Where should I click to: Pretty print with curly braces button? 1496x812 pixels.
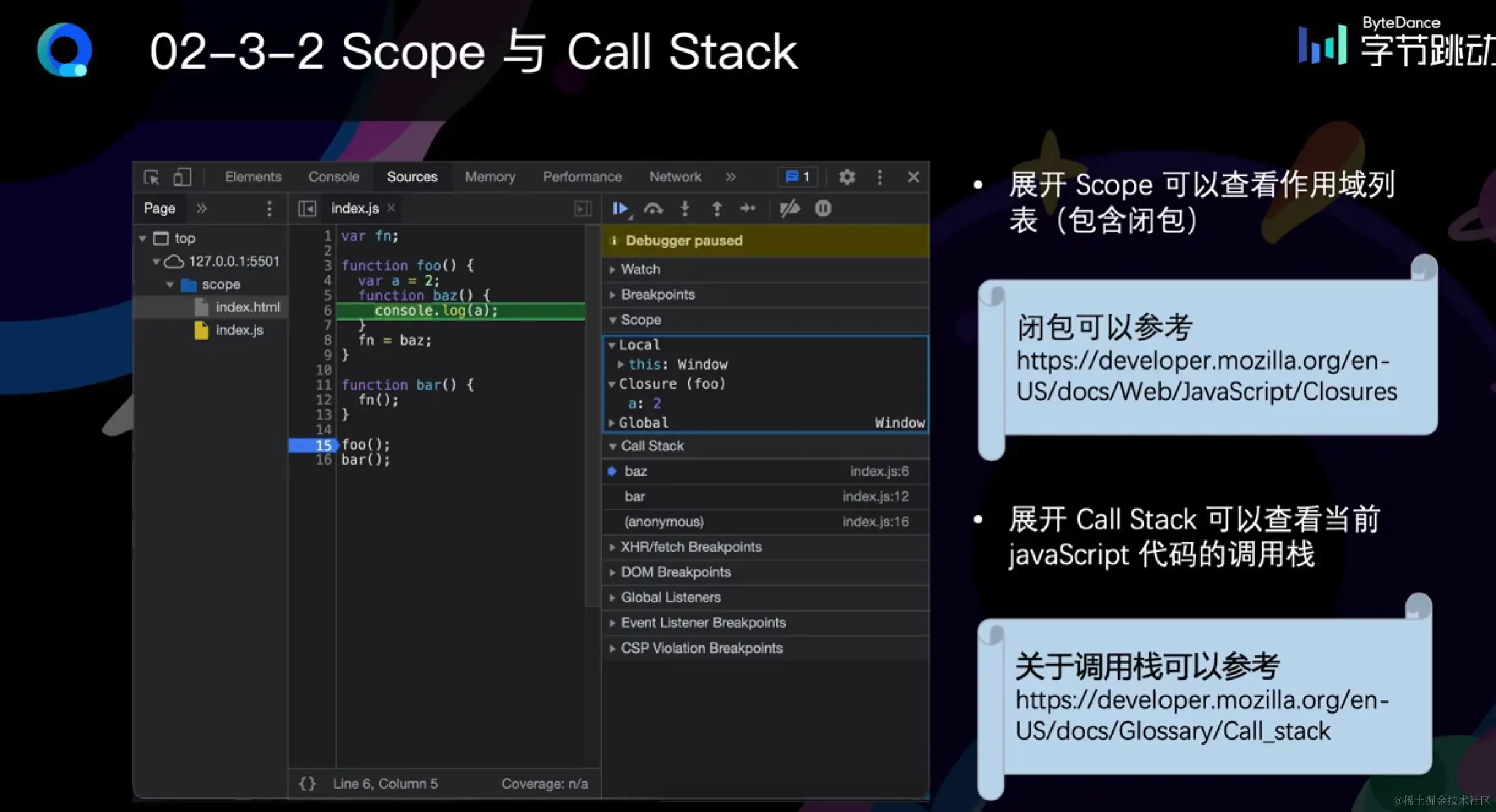(x=307, y=784)
